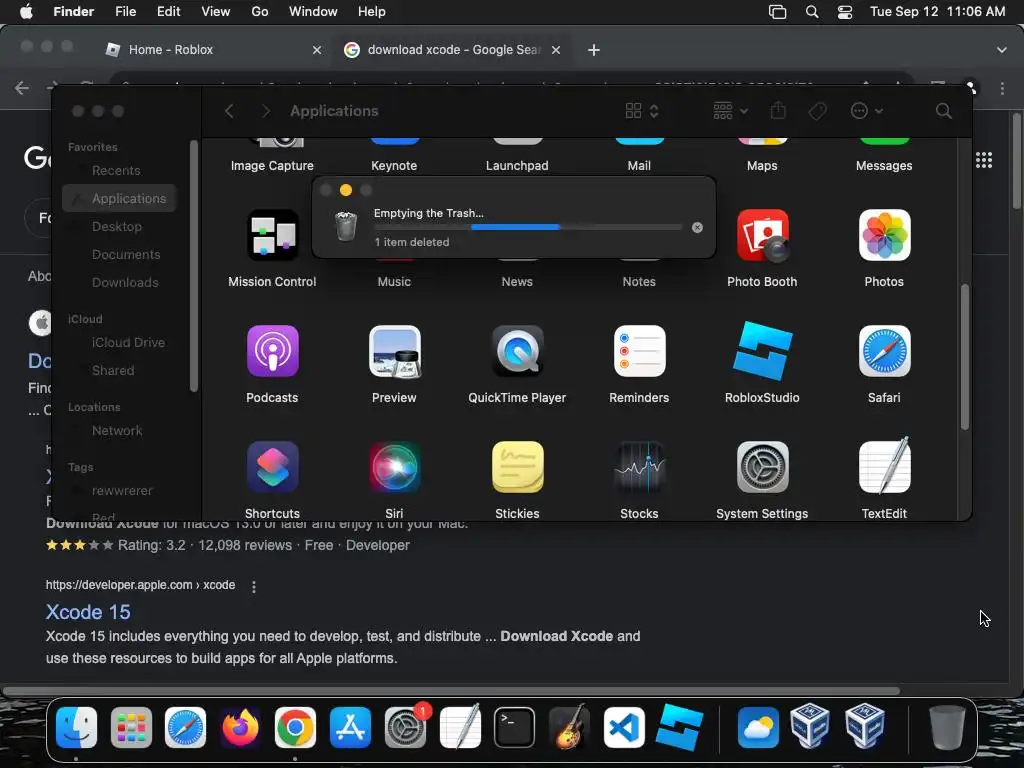This screenshot has height=768, width=1024.
Task: Open Launchpad from the Dock
Action: (x=131, y=727)
